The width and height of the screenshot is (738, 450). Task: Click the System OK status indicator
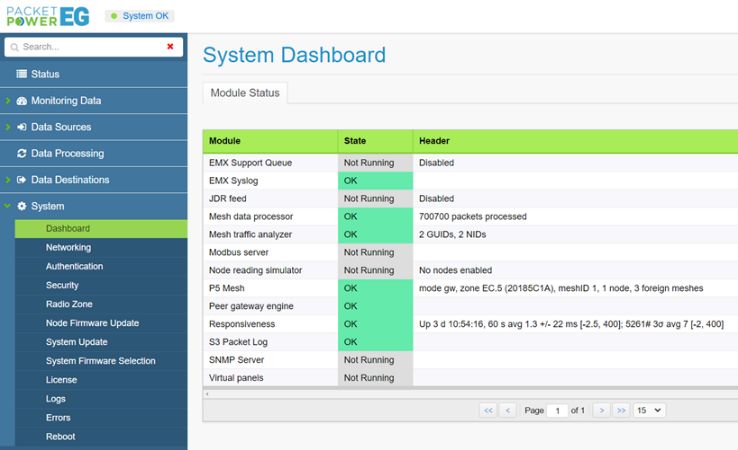(x=140, y=16)
